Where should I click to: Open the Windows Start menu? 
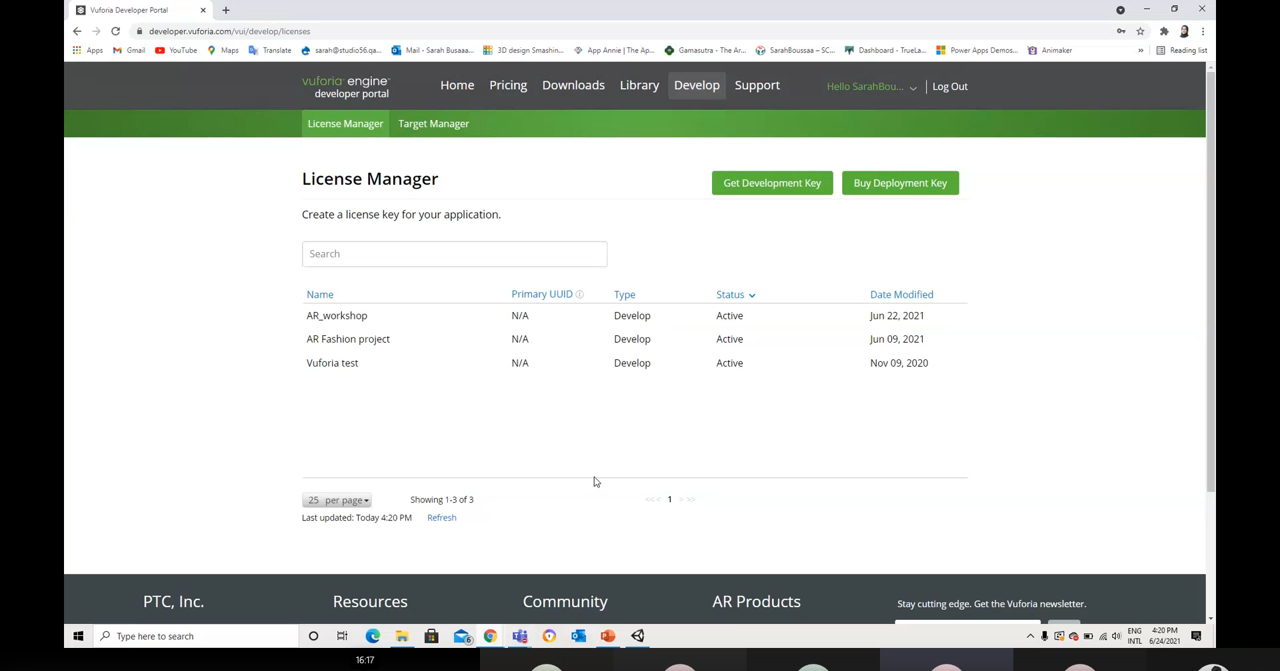(78, 636)
